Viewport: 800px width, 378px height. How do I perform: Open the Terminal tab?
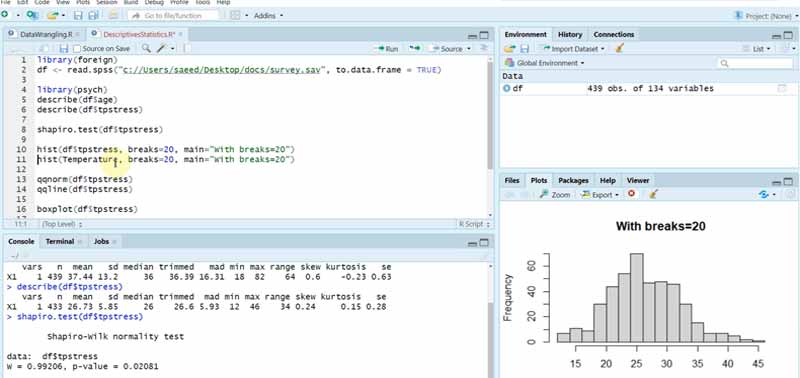tap(60, 241)
